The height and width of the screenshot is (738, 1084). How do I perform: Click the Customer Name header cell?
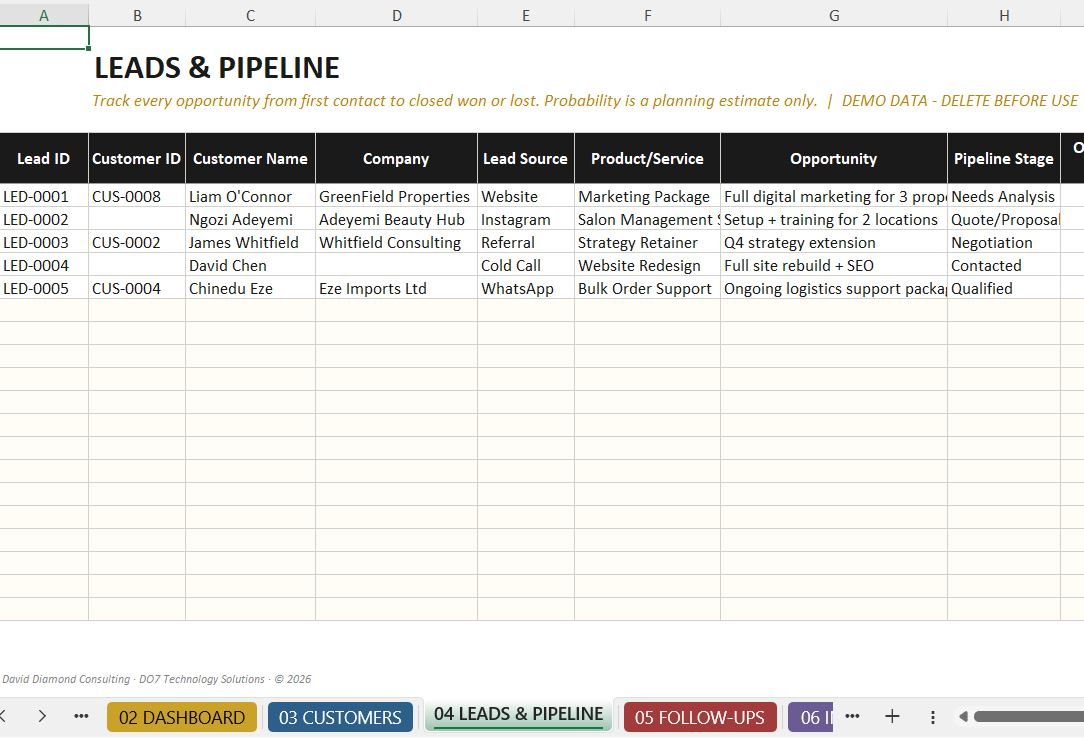pyautogui.click(x=250, y=158)
